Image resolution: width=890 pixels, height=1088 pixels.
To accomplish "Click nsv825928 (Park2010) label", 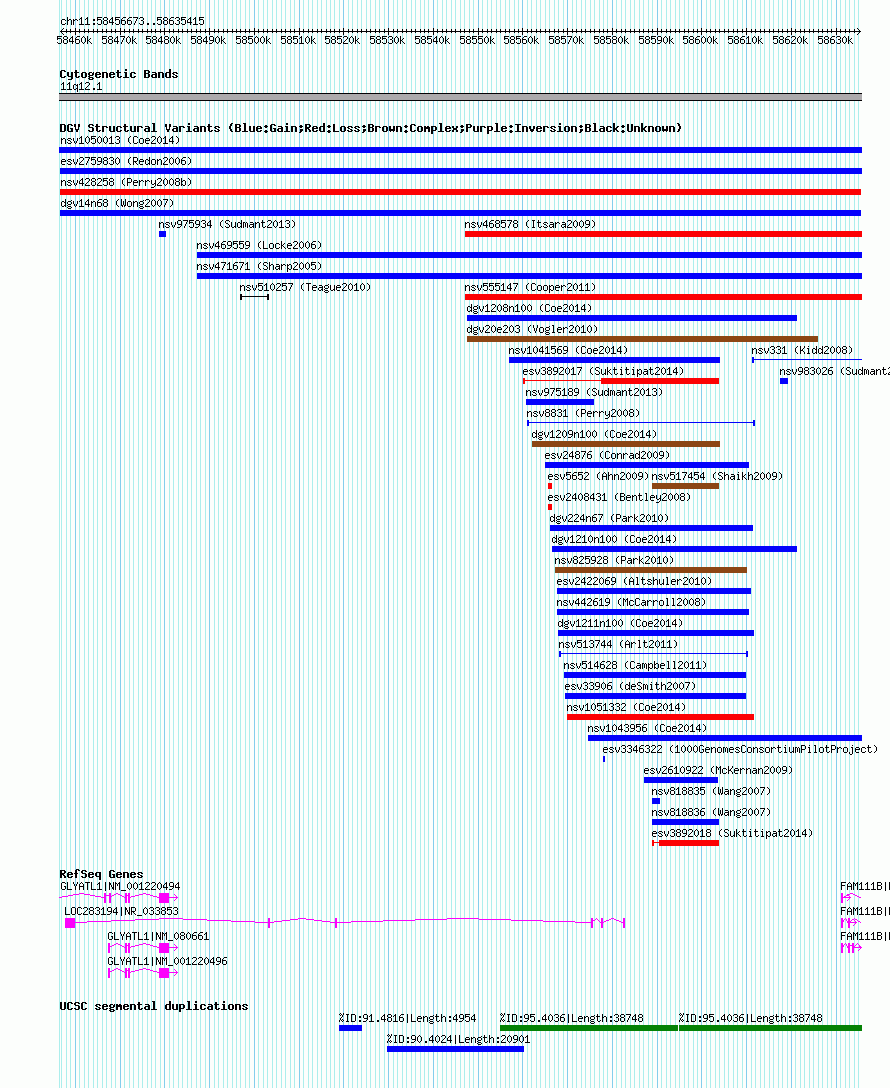I will point(614,560).
